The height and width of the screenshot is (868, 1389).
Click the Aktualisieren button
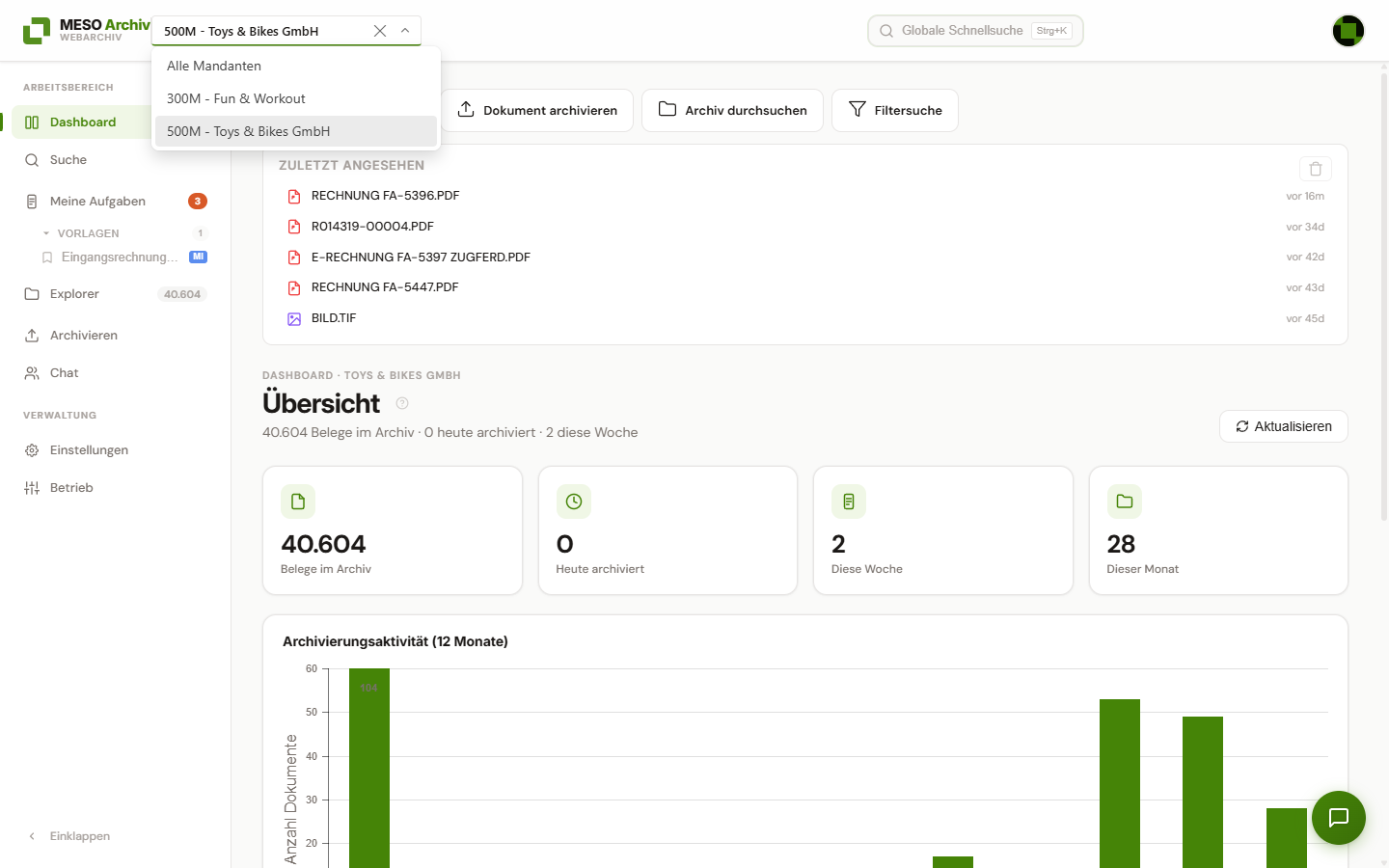click(1284, 426)
